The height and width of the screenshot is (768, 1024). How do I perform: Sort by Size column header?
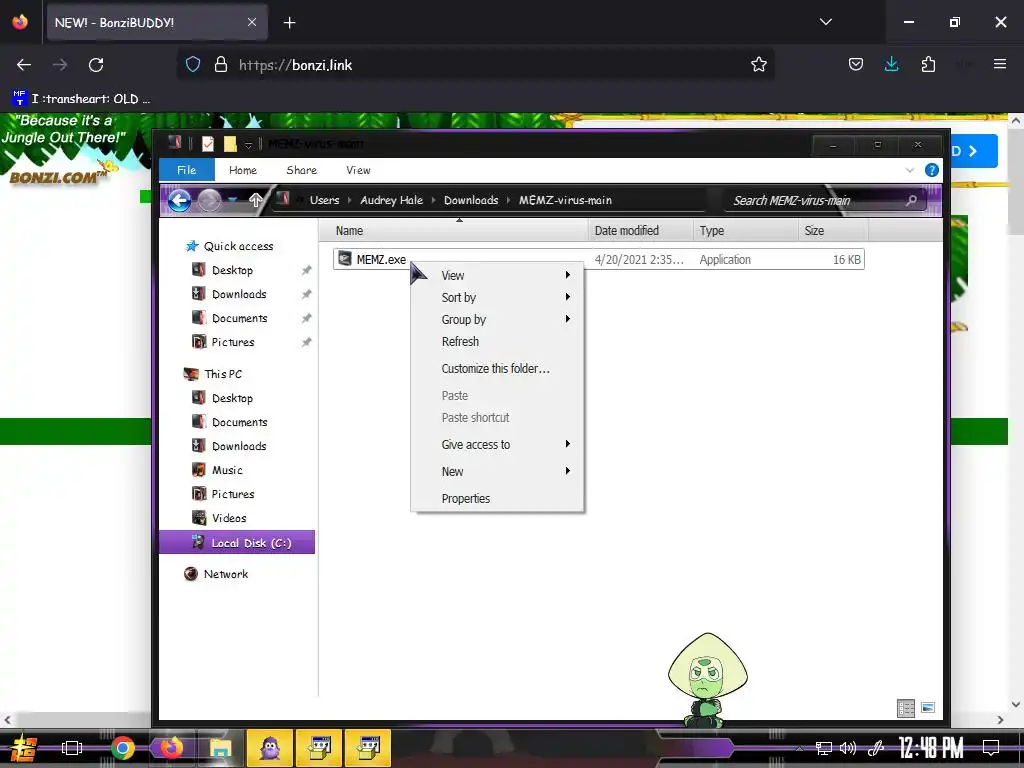833,231
